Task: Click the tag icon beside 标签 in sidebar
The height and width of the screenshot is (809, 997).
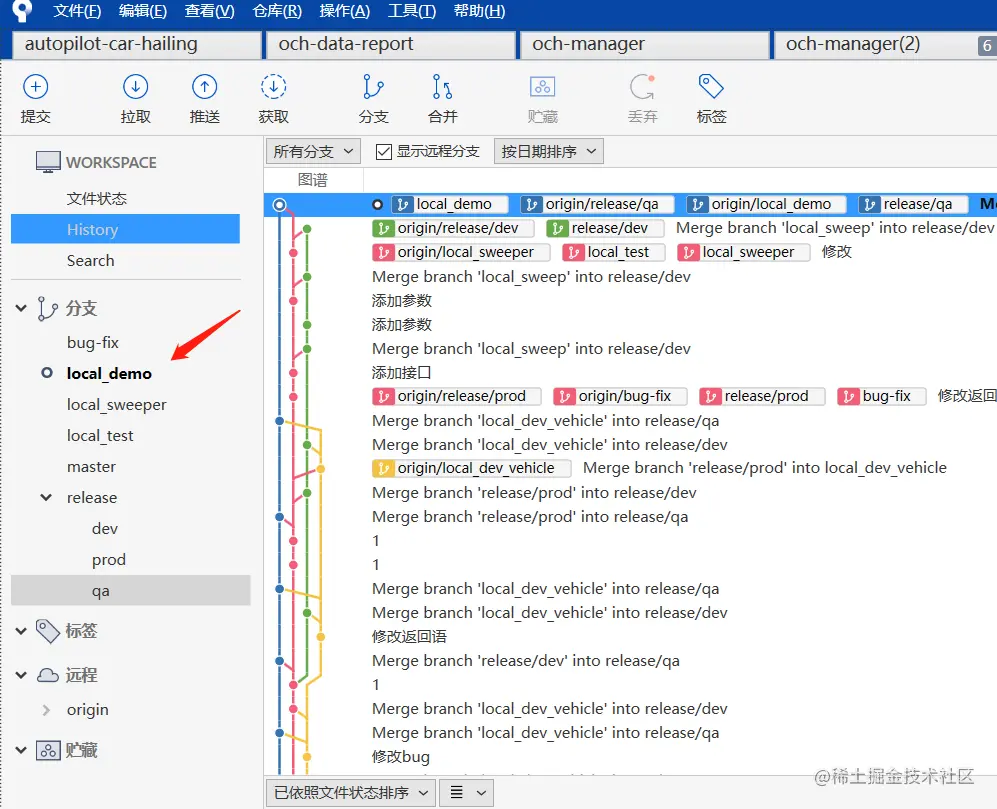Action: pos(48,631)
